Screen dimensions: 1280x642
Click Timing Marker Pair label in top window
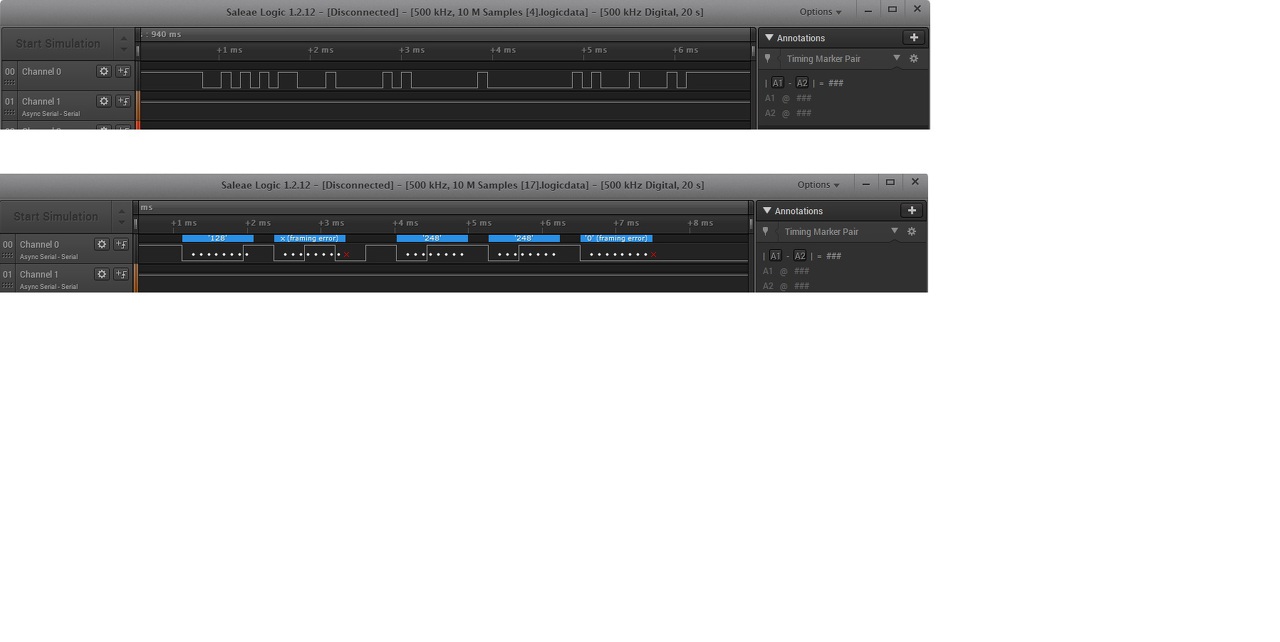click(823, 59)
